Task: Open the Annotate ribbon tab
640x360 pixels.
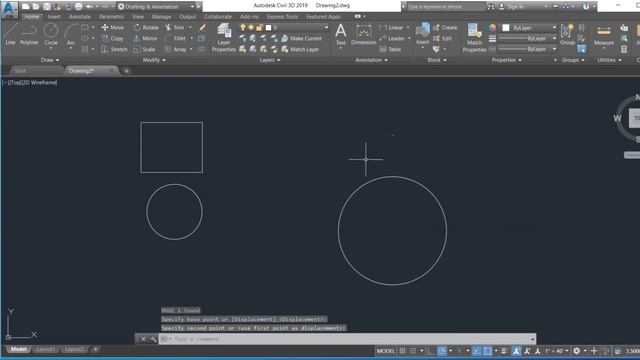Action: click(80, 17)
